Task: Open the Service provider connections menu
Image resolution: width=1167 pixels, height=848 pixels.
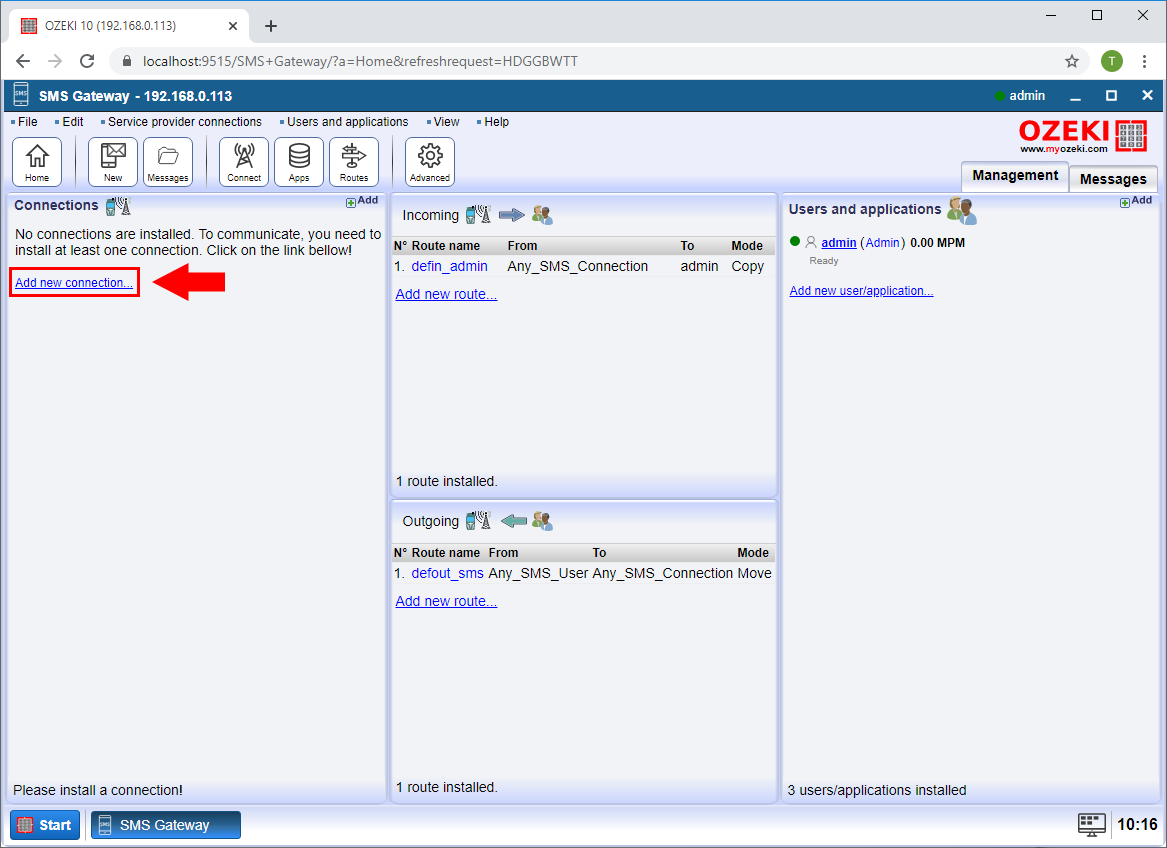Action: (185, 122)
